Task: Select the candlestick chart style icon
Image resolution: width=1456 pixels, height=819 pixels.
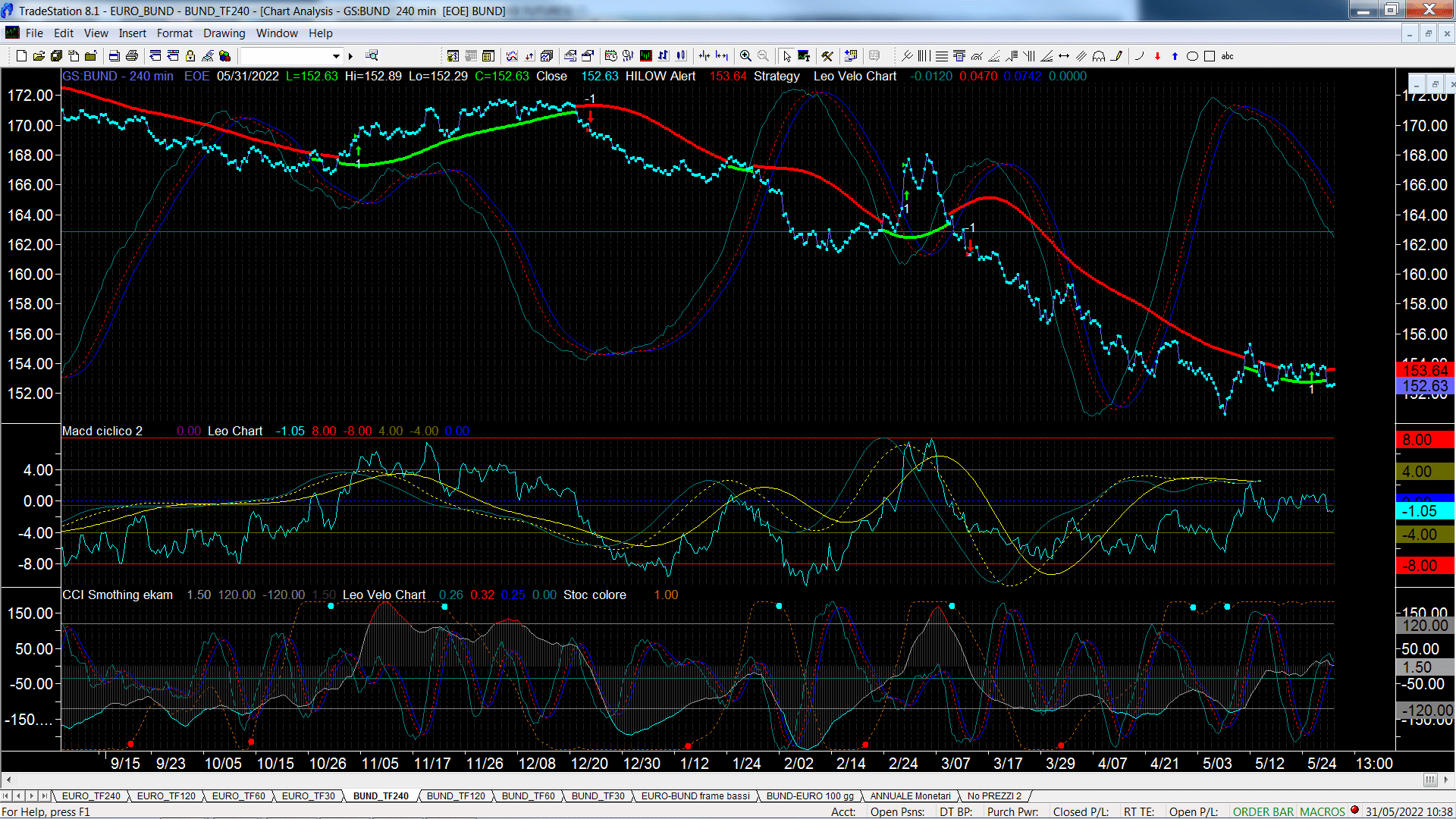Action: [680, 55]
